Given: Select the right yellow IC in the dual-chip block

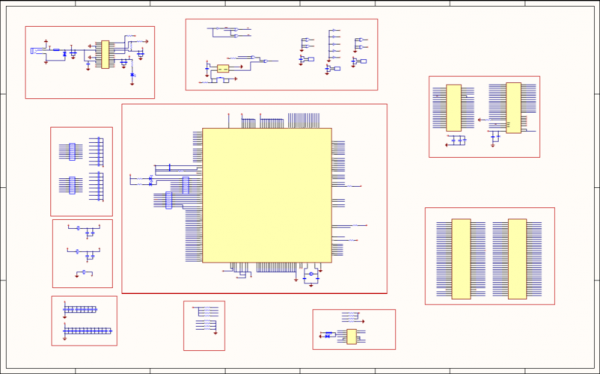Looking at the screenshot, I should pos(514,108).
